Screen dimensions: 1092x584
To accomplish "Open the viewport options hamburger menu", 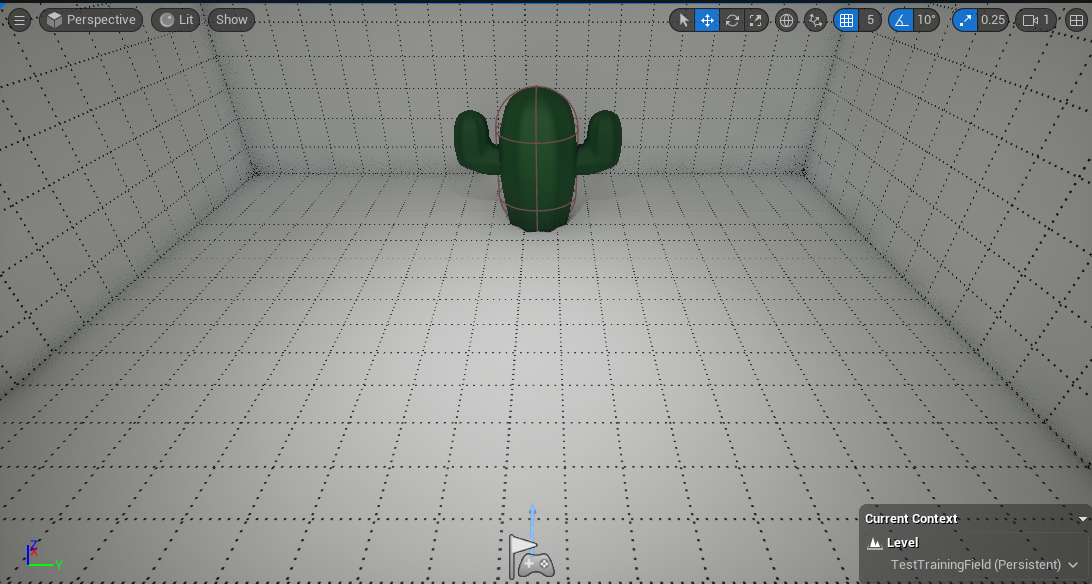I will [20, 20].
